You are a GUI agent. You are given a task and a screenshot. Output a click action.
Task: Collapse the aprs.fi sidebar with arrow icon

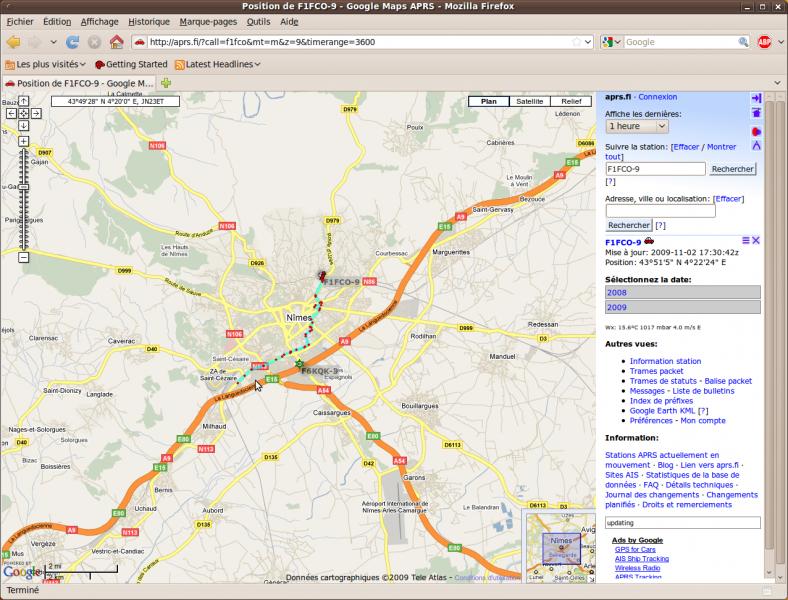(756, 98)
